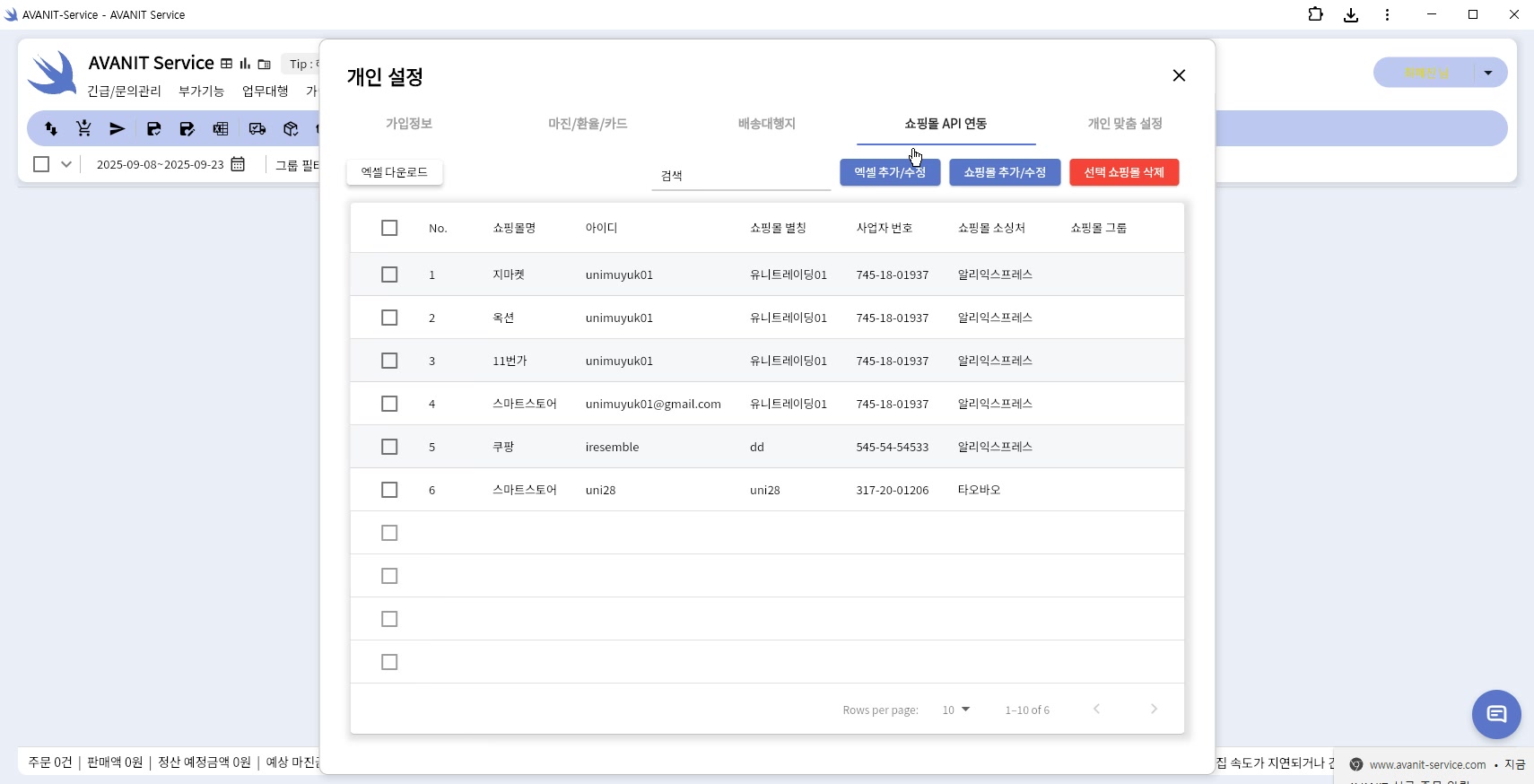Open the 업무대행 menu
Screen dimensions: 1534x784
(x=266, y=91)
